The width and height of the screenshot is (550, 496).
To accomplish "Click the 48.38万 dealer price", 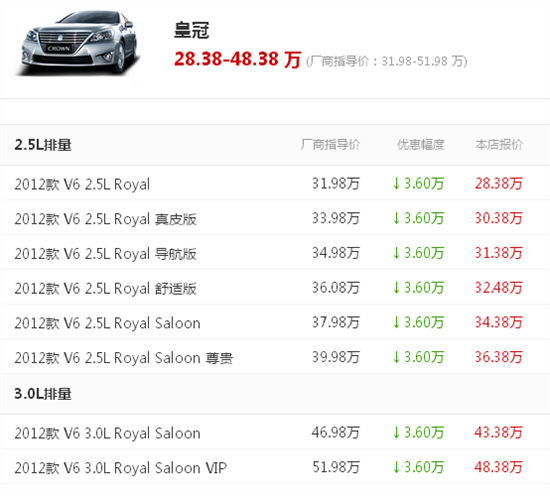I will [498, 467].
